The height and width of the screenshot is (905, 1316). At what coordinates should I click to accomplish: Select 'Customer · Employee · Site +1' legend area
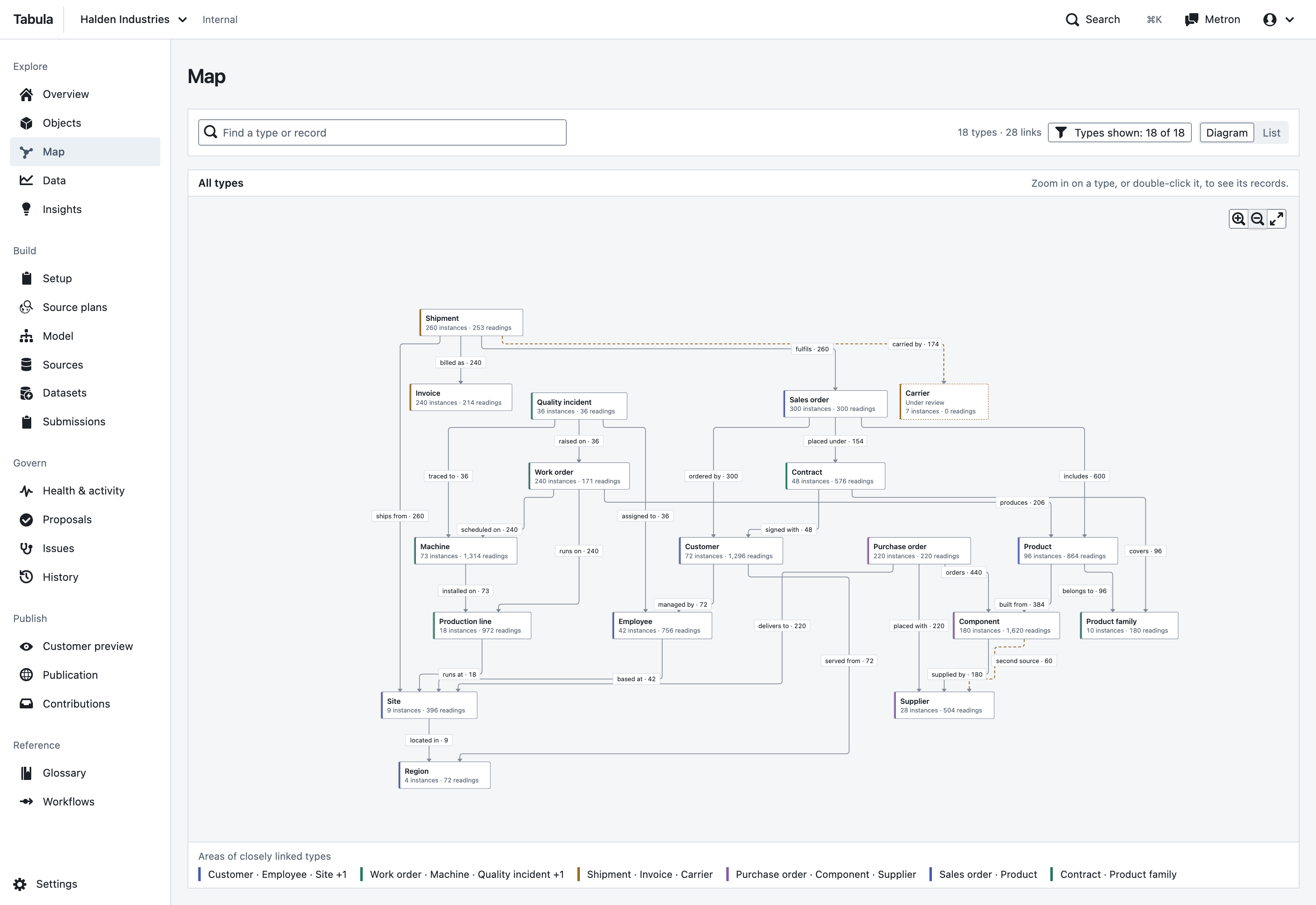pyautogui.click(x=273, y=875)
